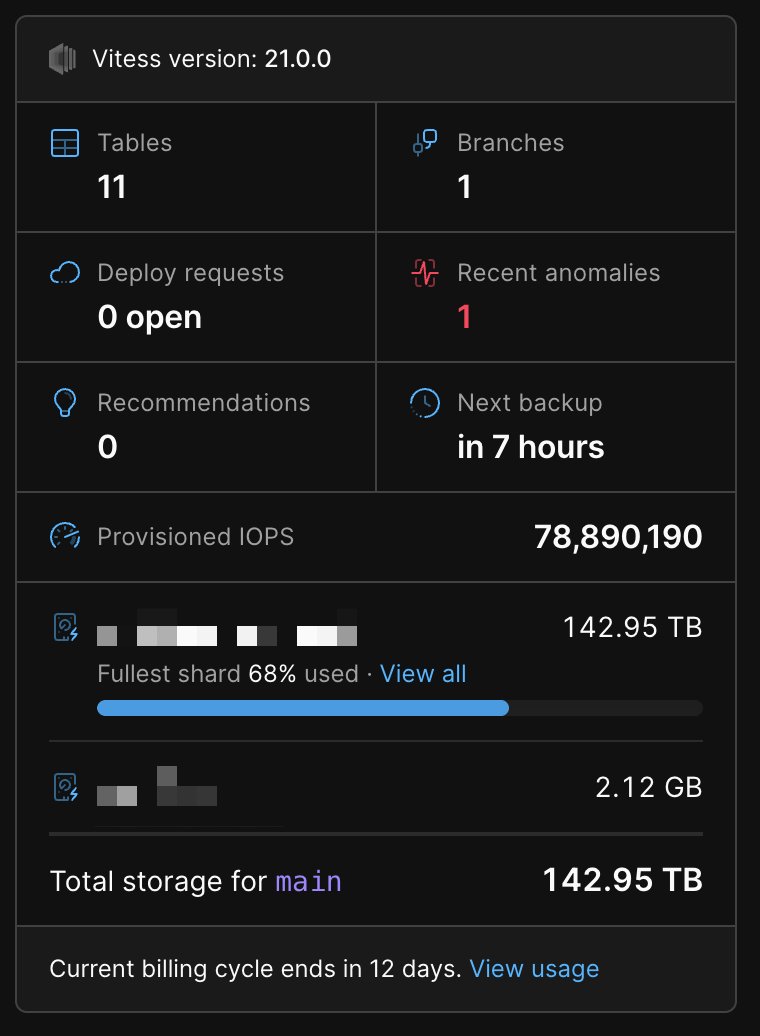The width and height of the screenshot is (760, 1036).
Task: Click the main branch name
Action: pyautogui.click(x=308, y=881)
